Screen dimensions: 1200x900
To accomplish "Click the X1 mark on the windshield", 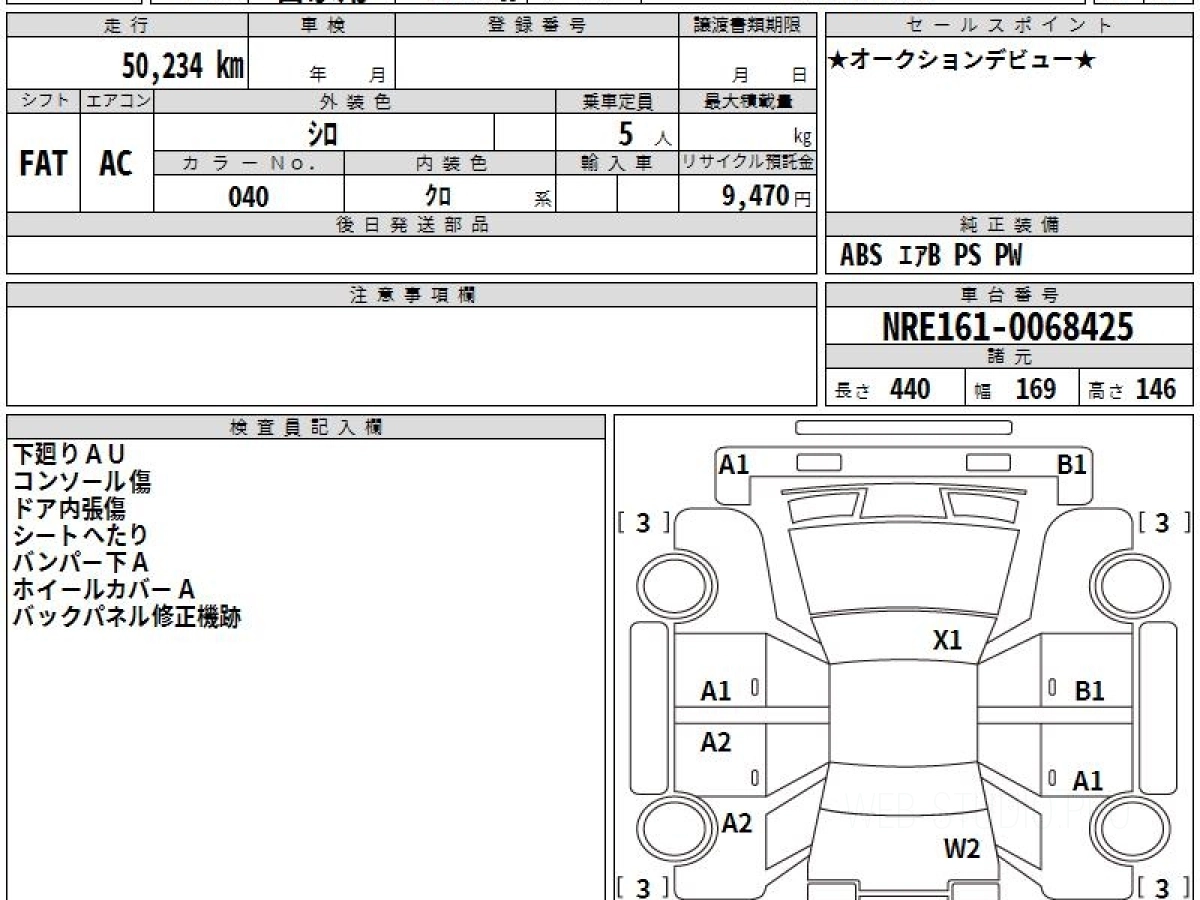I will point(946,641).
